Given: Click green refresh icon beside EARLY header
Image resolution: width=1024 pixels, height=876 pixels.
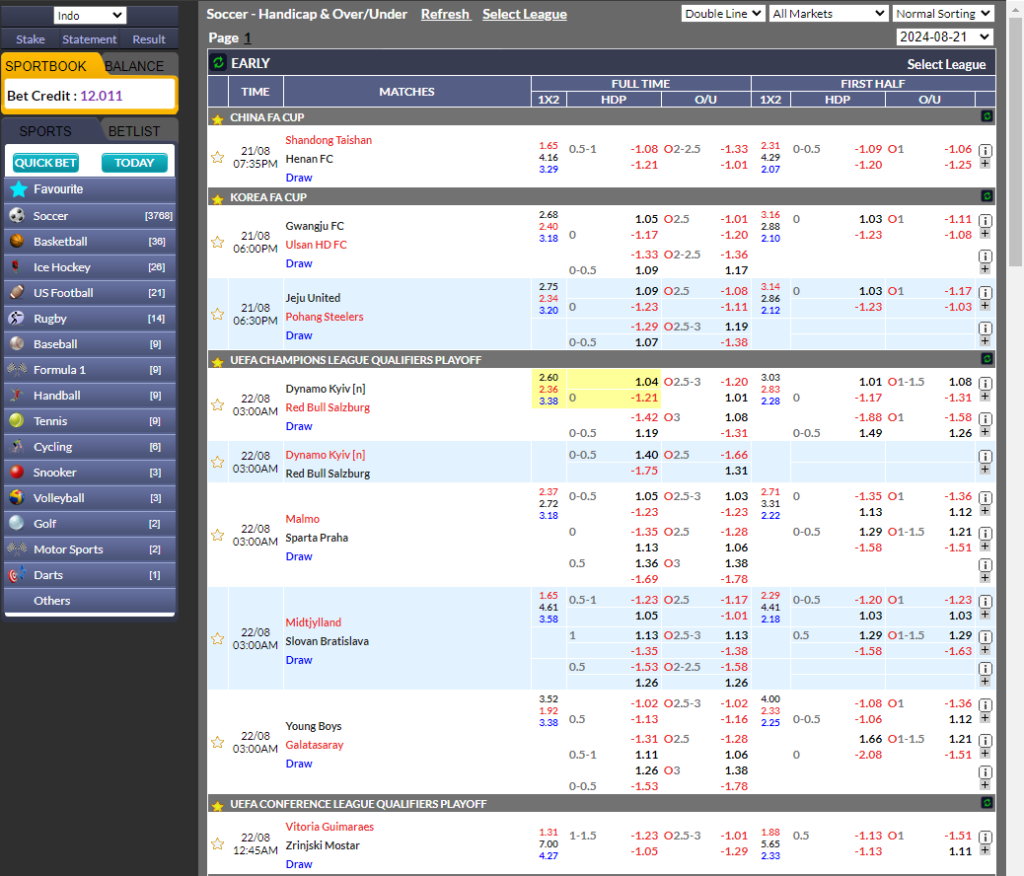Looking at the screenshot, I should tap(218, 63).
